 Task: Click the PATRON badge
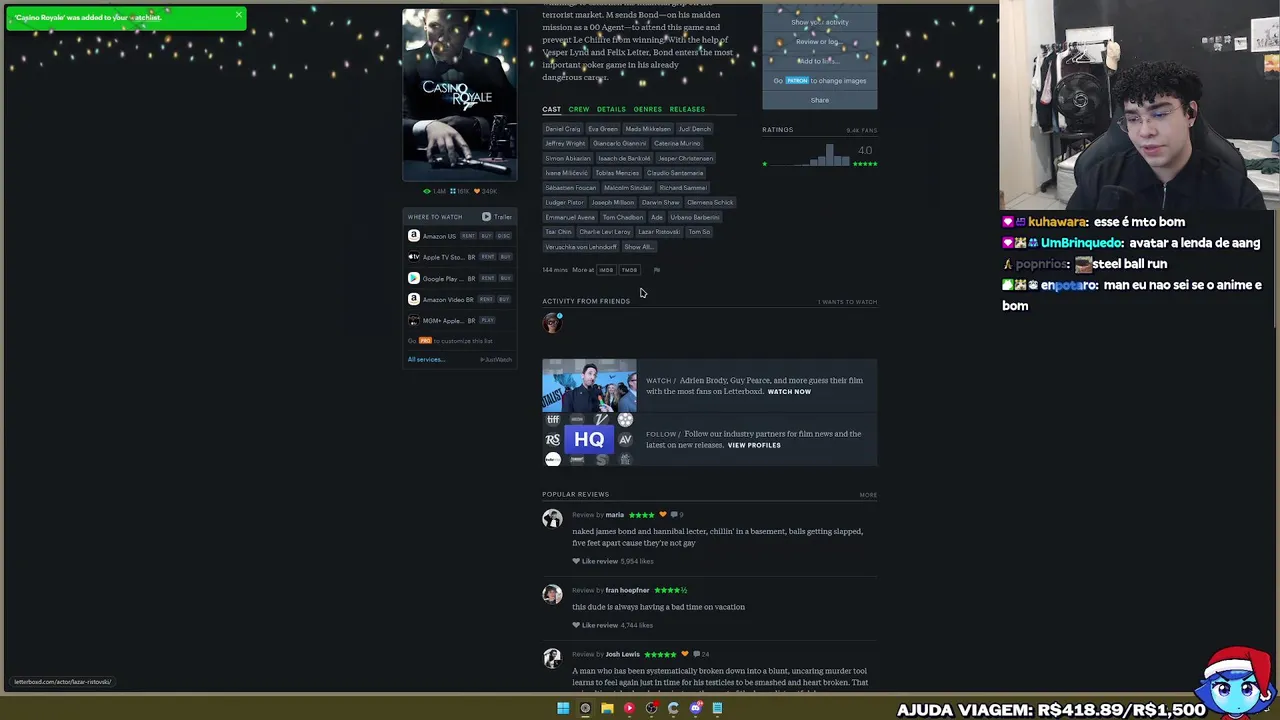pyautogui.click(x=797, y=81)
